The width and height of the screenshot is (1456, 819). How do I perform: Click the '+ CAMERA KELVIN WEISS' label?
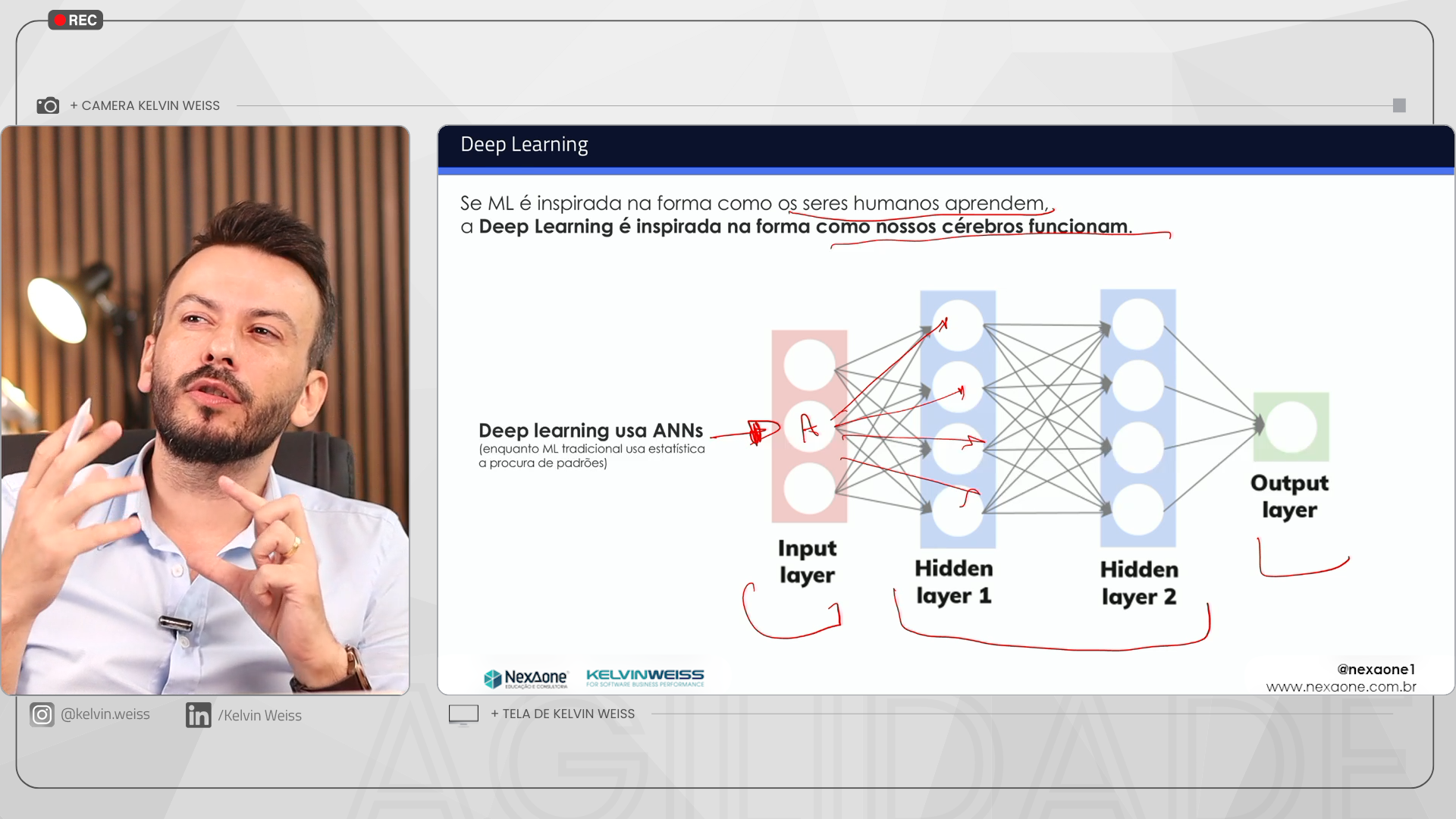145,105
